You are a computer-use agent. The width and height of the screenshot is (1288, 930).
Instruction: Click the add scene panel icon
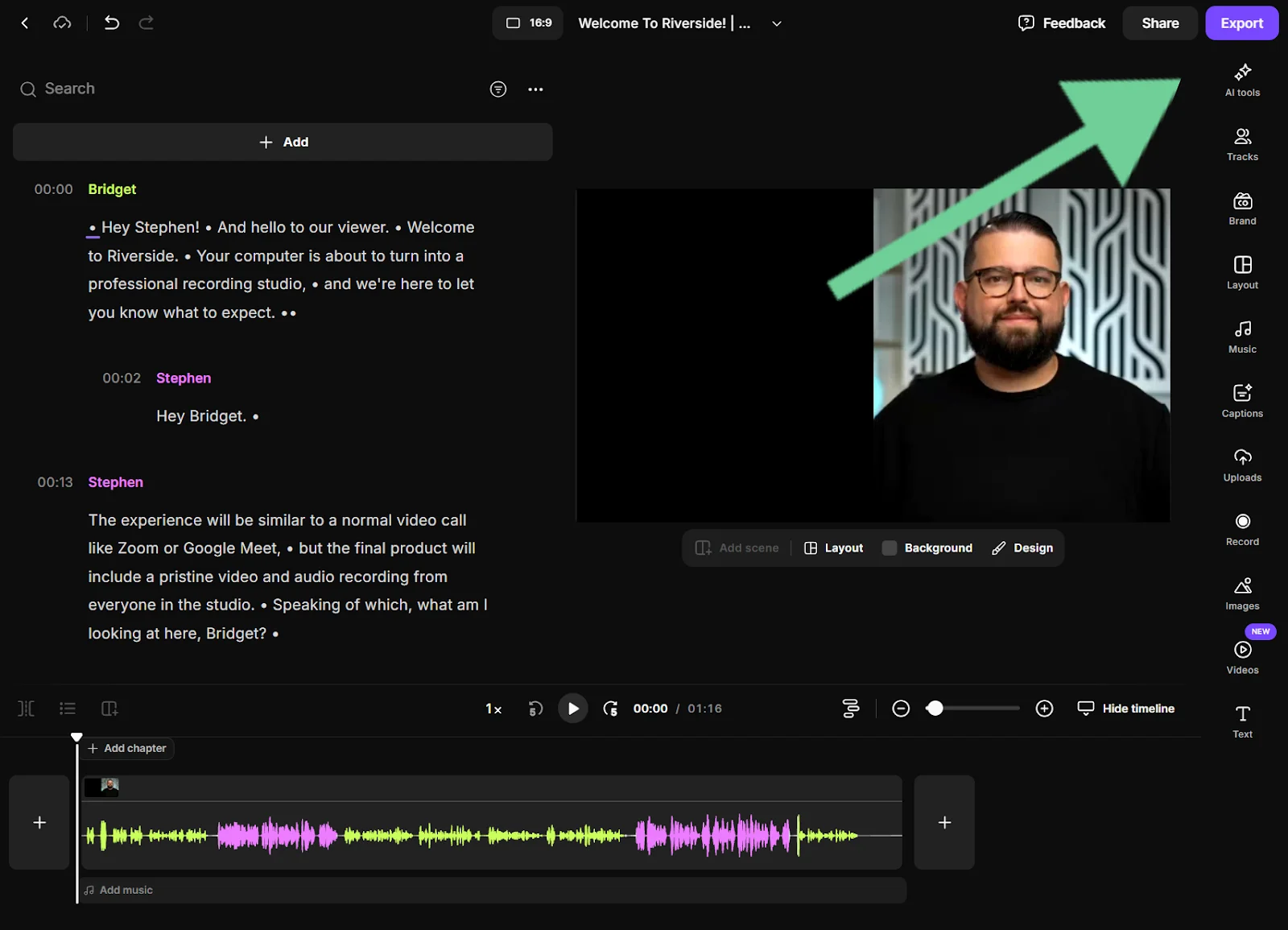pyautogui.click(x=109, y=709)
